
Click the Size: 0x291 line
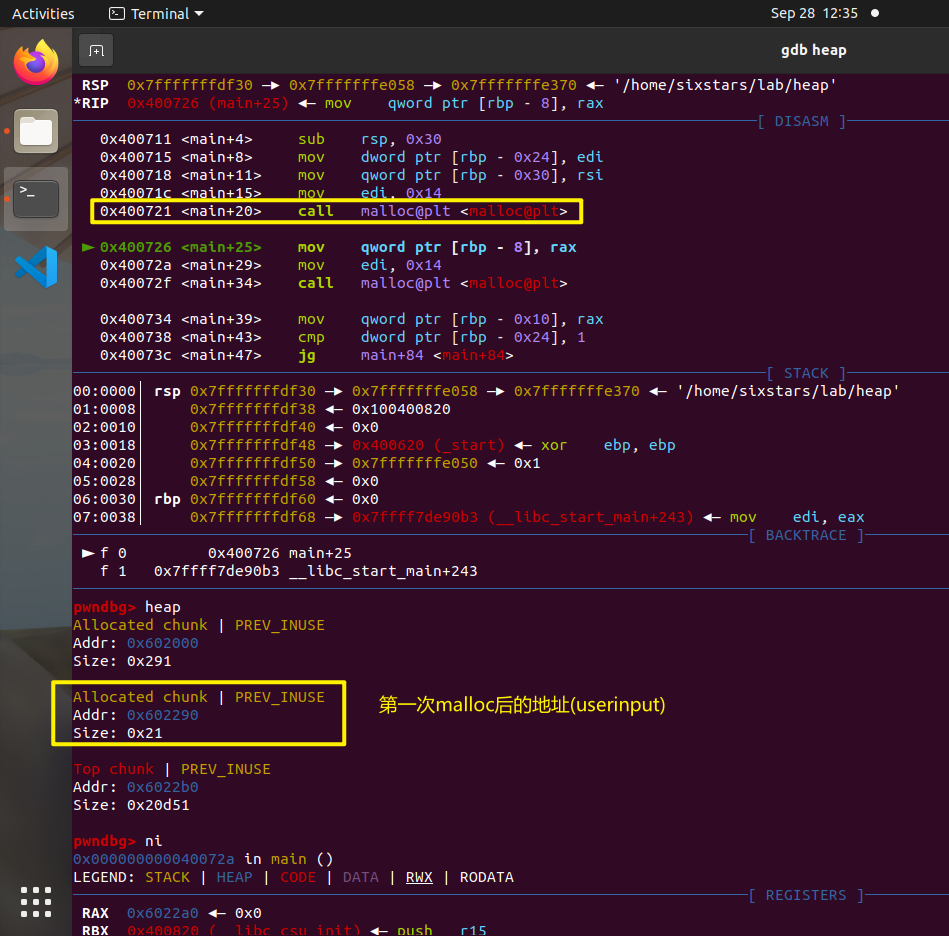coord(122,661)
